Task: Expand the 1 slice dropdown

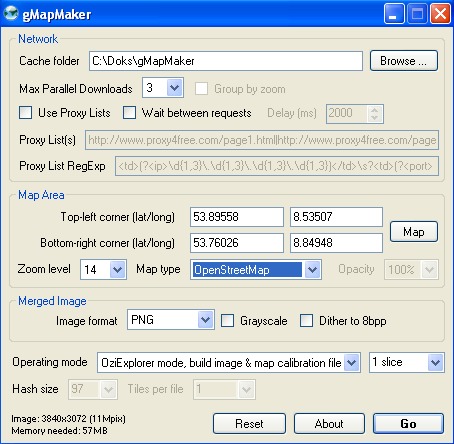Action: [x=435, y=363]
